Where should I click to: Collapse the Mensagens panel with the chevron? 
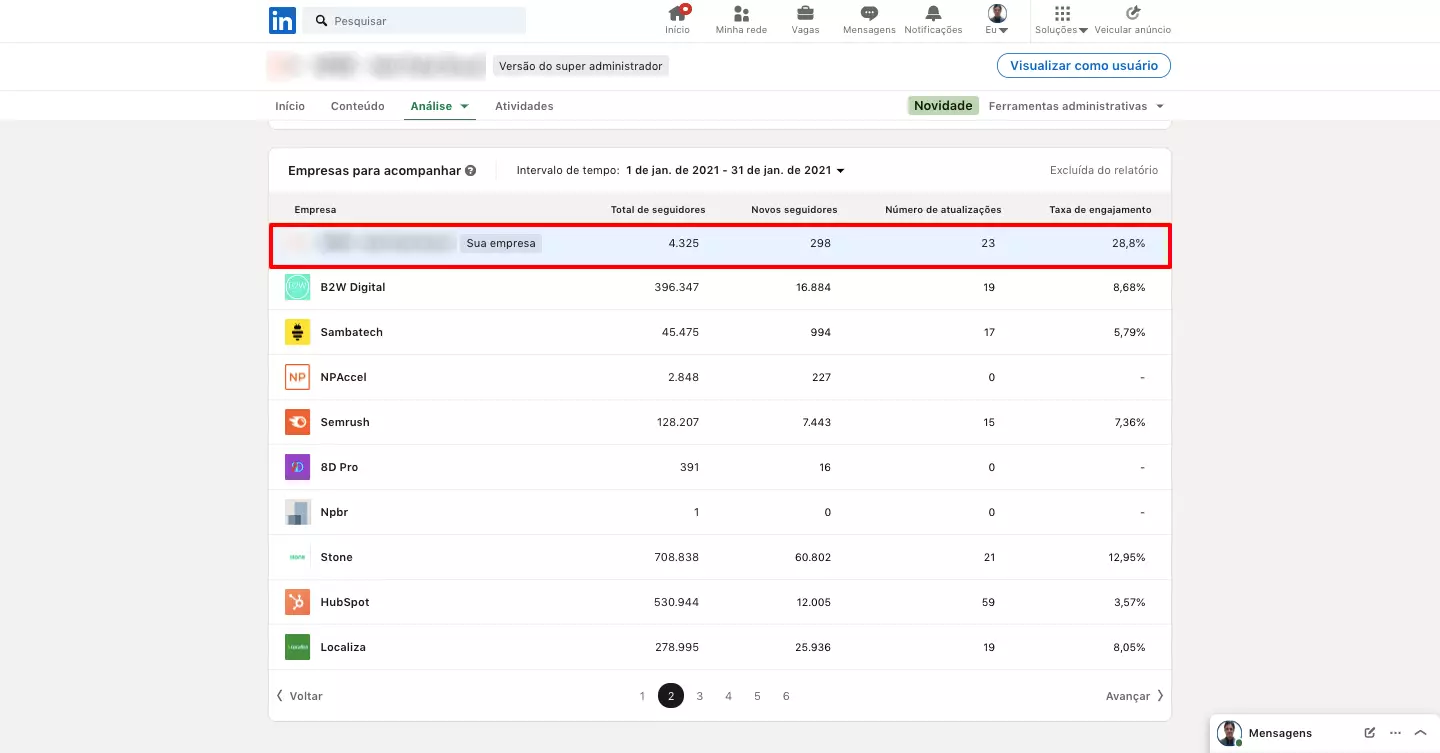[x=1421, y=732]
